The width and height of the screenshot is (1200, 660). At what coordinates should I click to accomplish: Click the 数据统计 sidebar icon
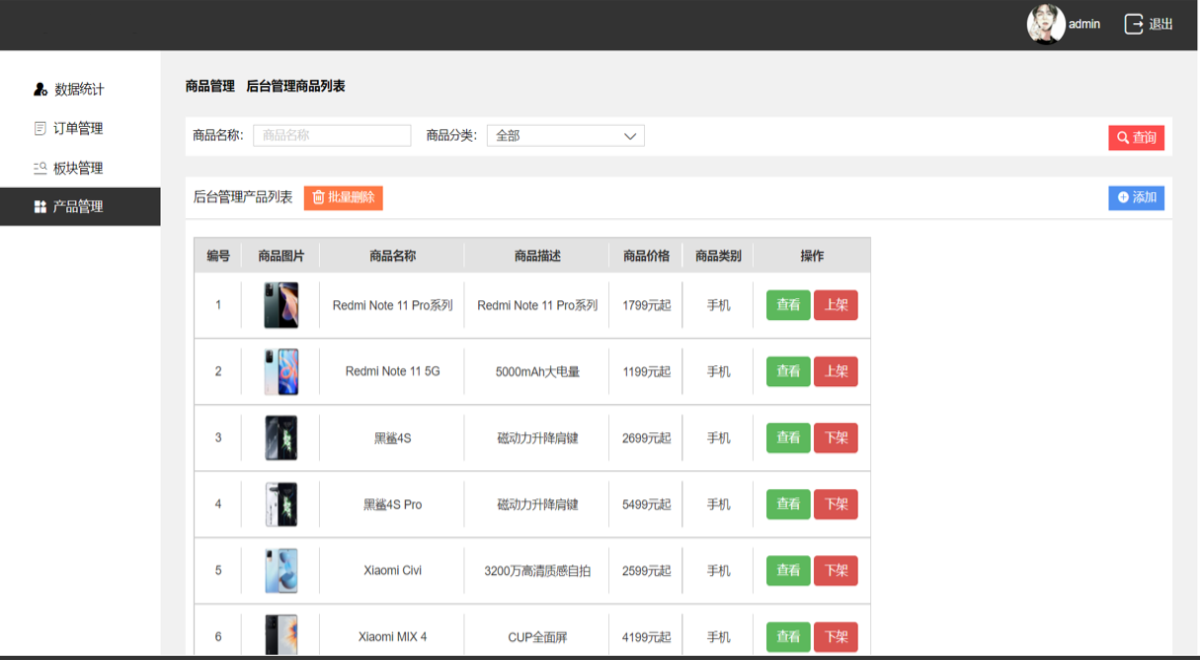coord(40,89)
